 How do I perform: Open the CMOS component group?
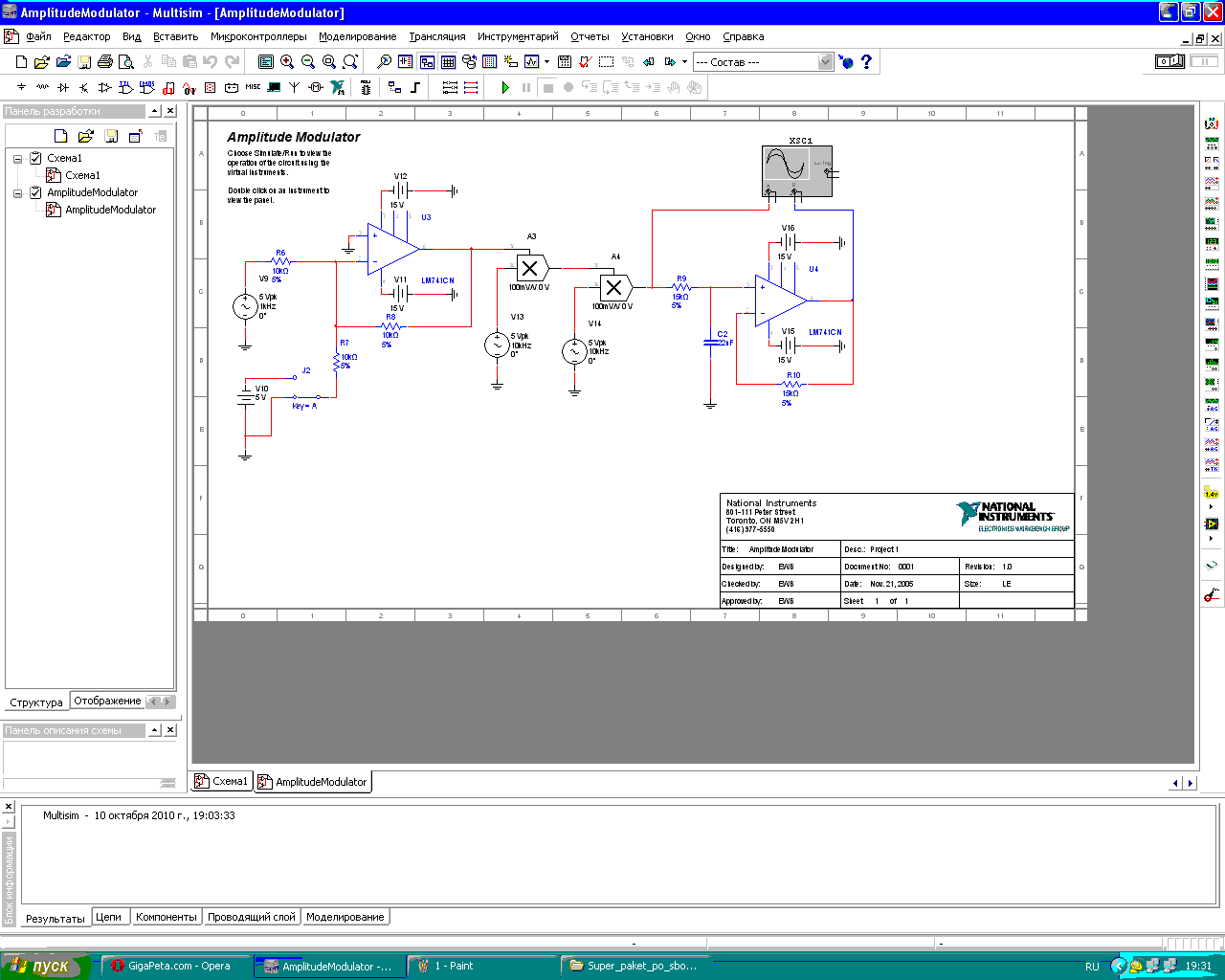click(x=147, y=87)
